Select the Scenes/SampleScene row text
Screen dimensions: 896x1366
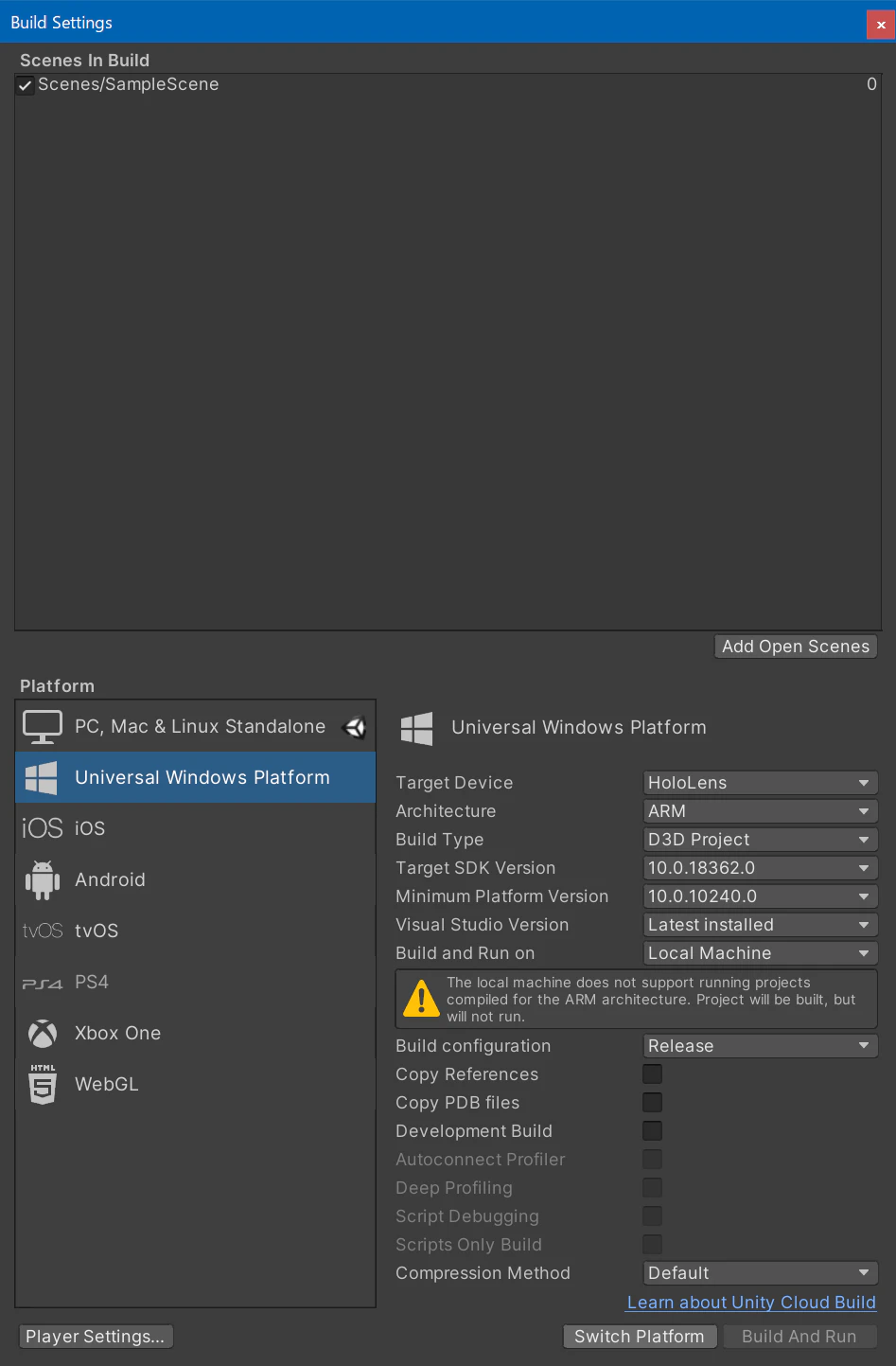pos(129,84)
